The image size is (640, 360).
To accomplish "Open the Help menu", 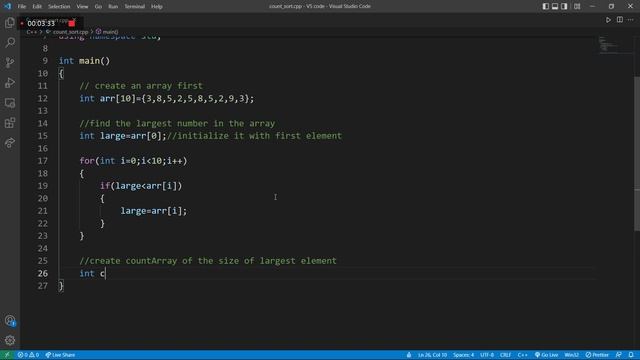I will [x=156, y=7].
